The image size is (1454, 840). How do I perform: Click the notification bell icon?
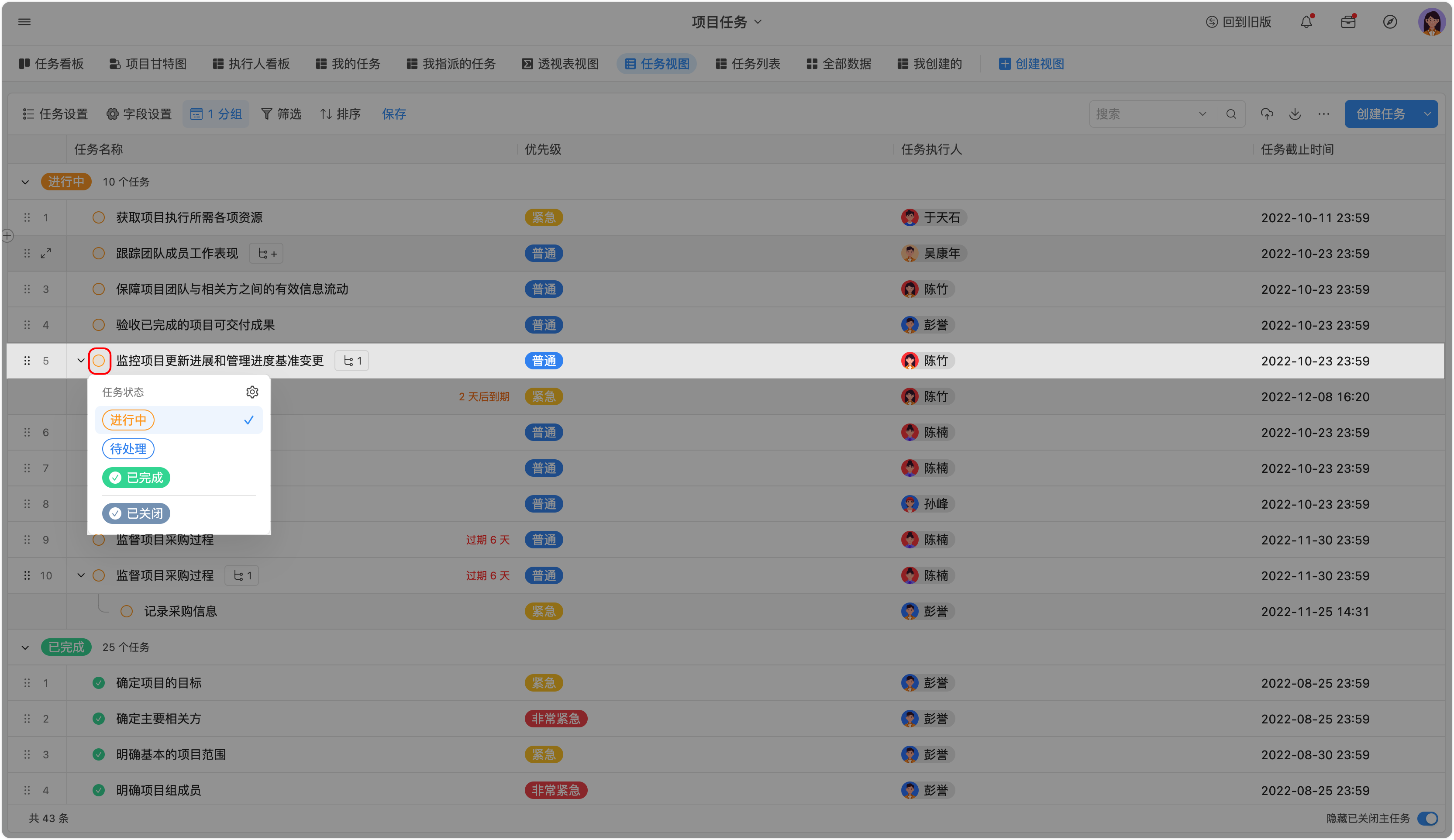[x=1306, y=22]
